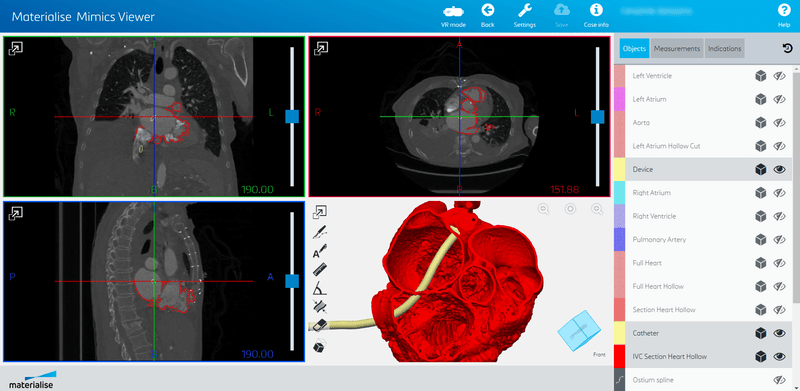Click the Catheter cube icon

[x=761, y=333]
